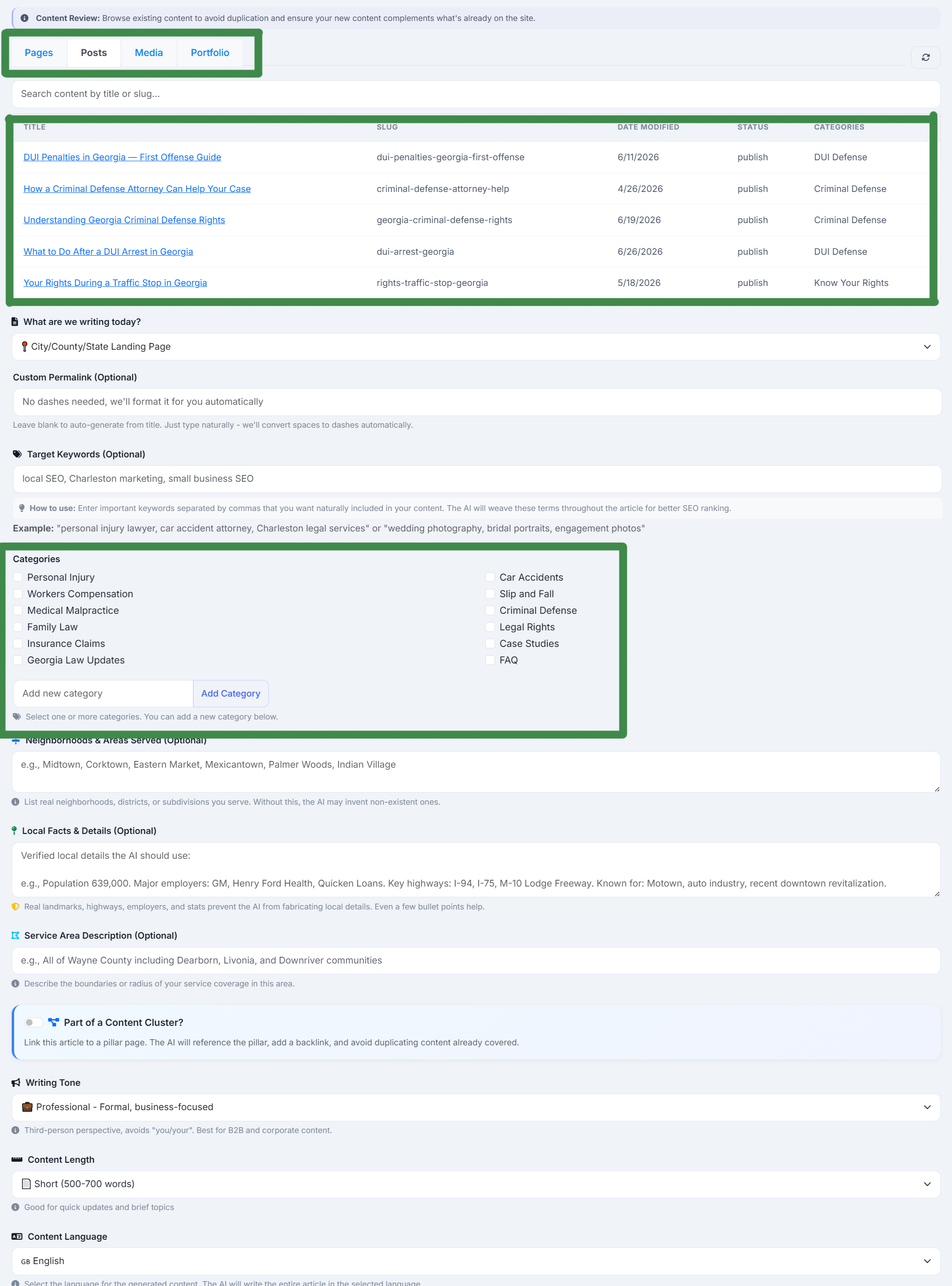952x1286 pixels.
Task: Click the pin icon beside Local Facts & Details
Action: click(15, 831)
